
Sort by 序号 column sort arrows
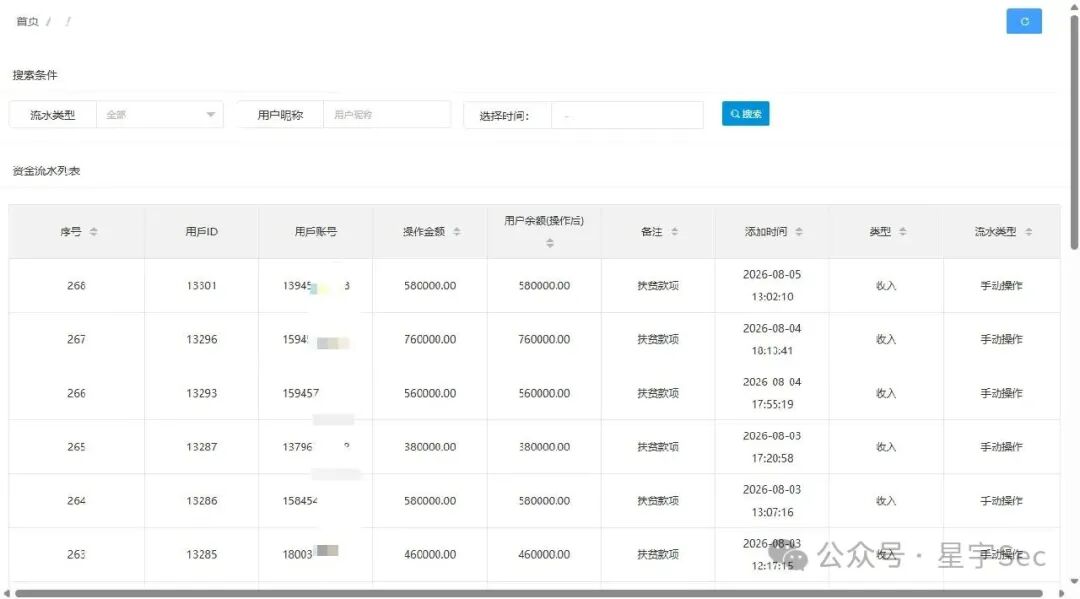[94, 232]
